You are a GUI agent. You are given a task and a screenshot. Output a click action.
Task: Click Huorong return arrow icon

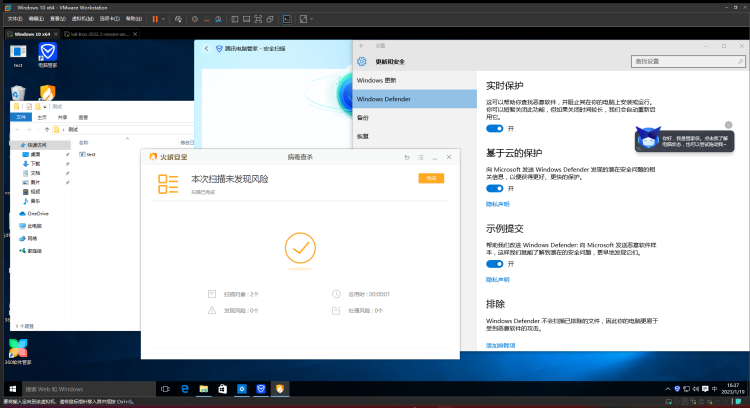[407, 157]
